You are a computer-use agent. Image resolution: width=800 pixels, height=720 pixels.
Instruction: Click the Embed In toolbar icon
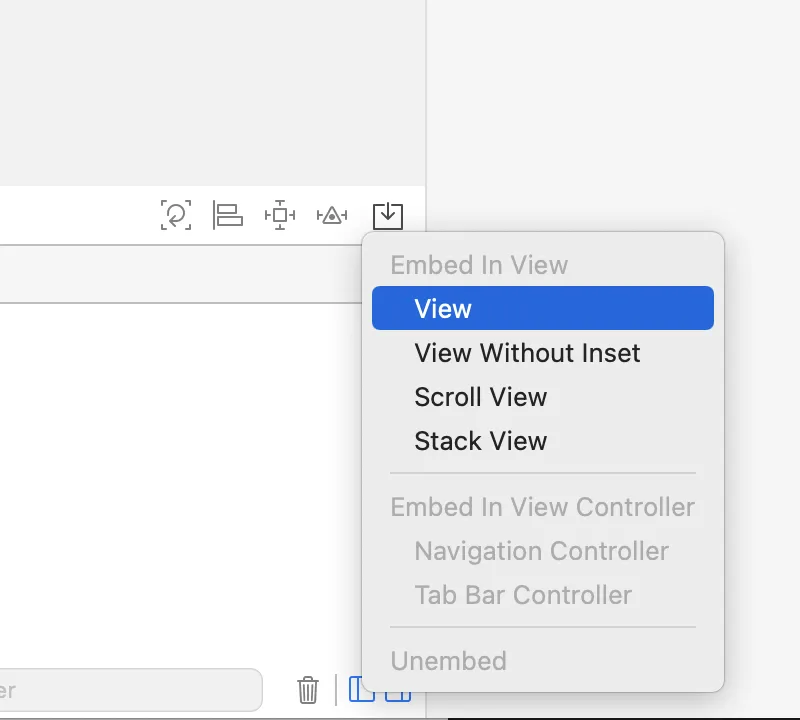(x=387, y=215)
